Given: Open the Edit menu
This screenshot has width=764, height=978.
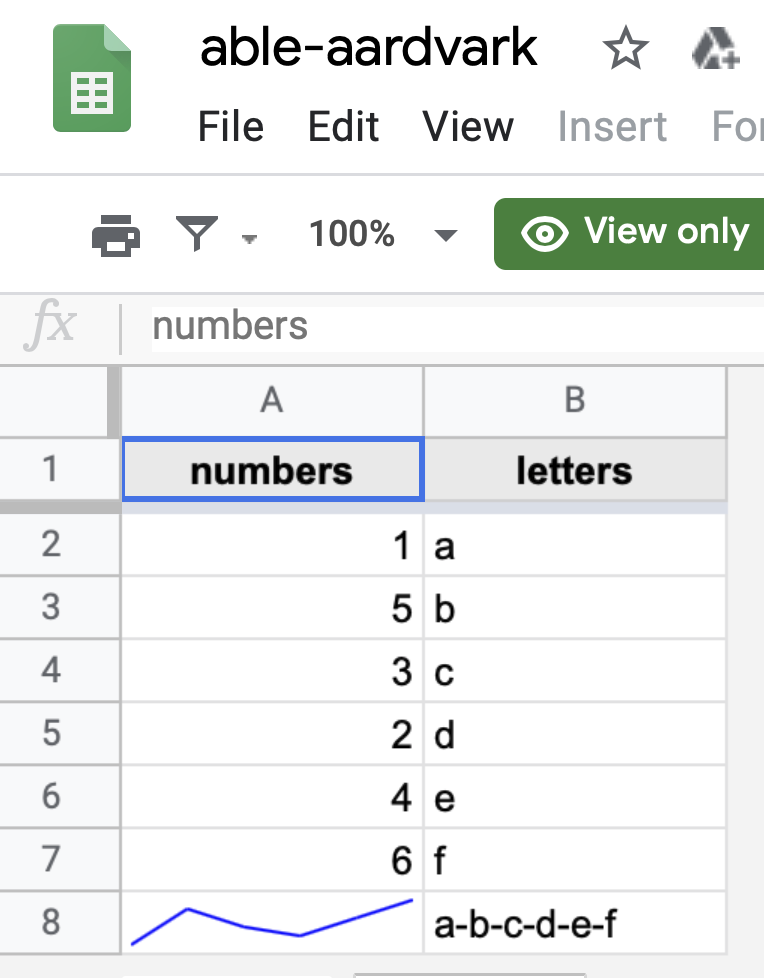Looking at the screenshot, I should tap(343, 127).
